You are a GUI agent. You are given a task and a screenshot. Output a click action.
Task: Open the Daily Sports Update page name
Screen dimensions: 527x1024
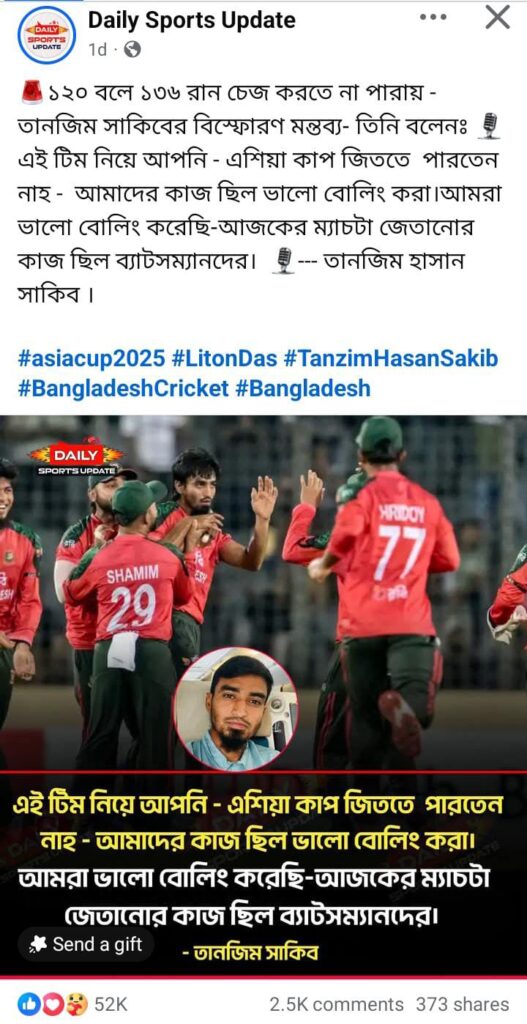(191, 21)
